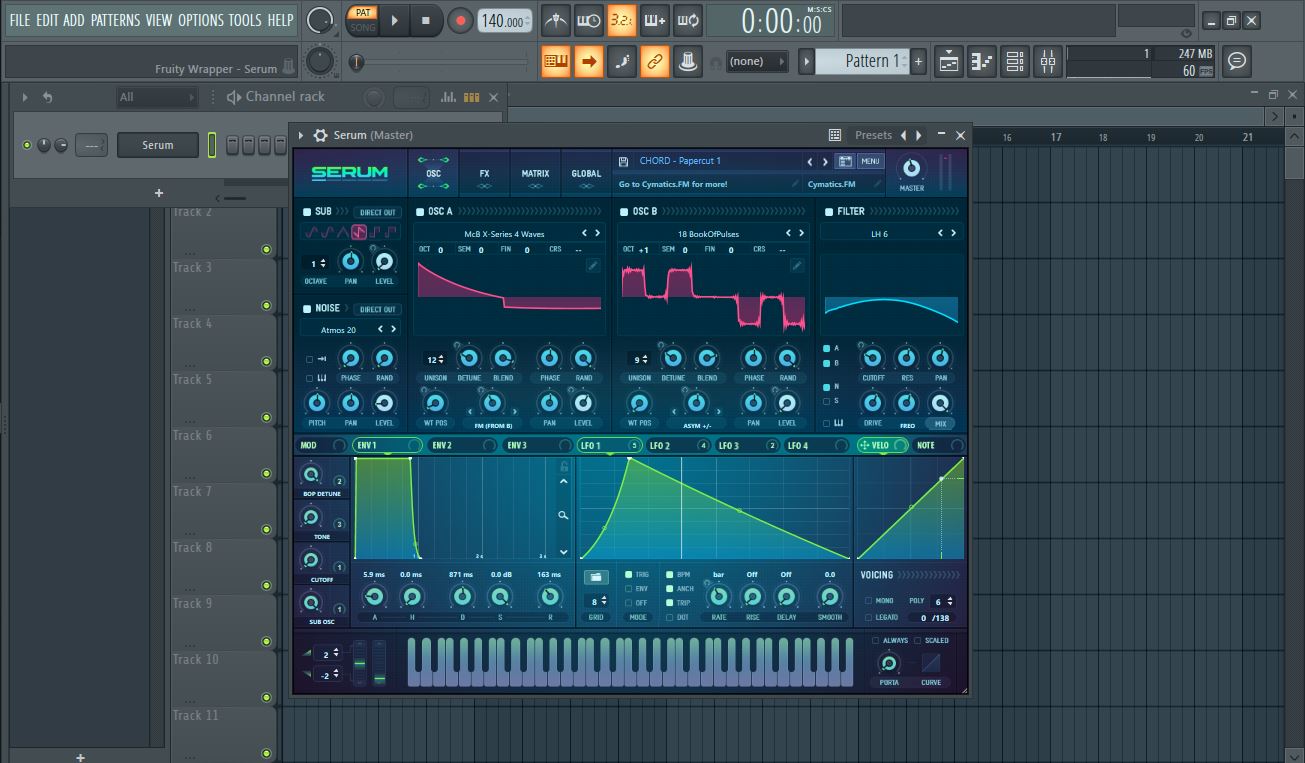Open the Piano roll view icon
The height and width of the screenshot is (763, 1305).
click(x=982, y=61)
